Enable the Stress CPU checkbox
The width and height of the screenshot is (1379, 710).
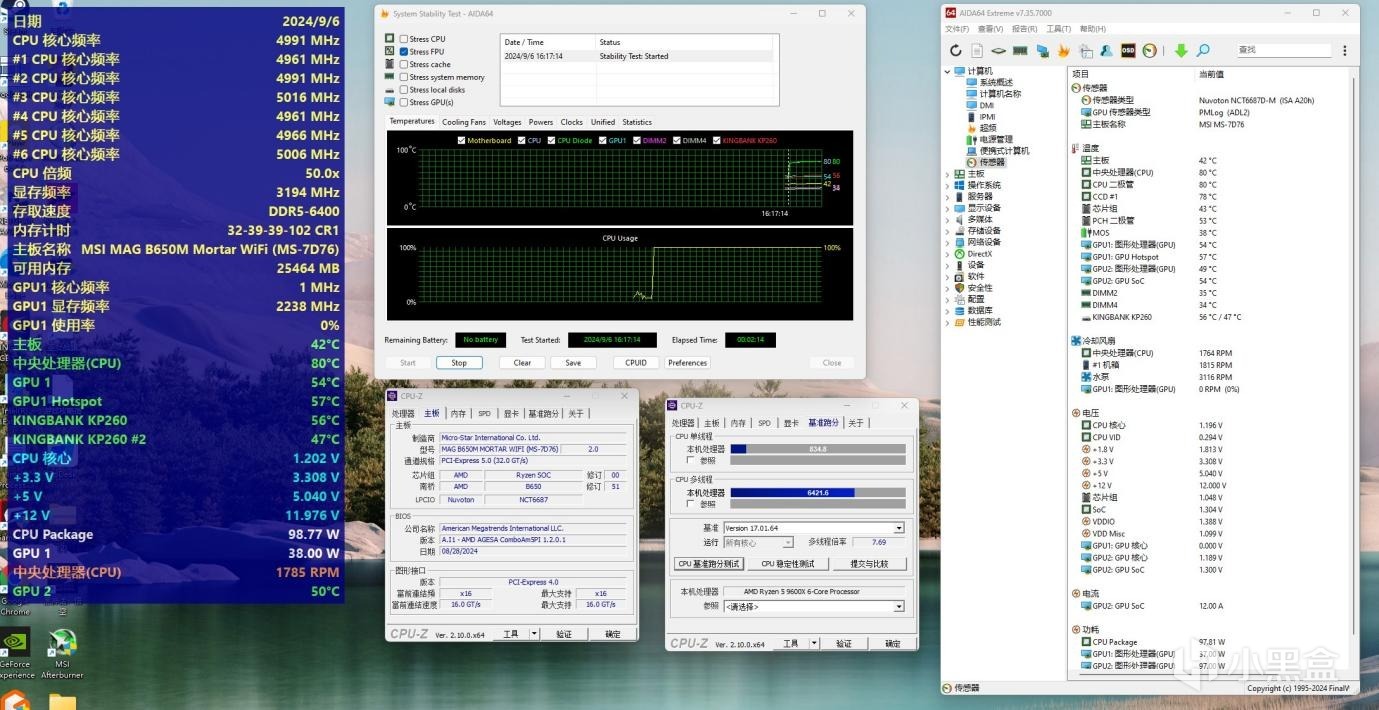pos(404,39)
